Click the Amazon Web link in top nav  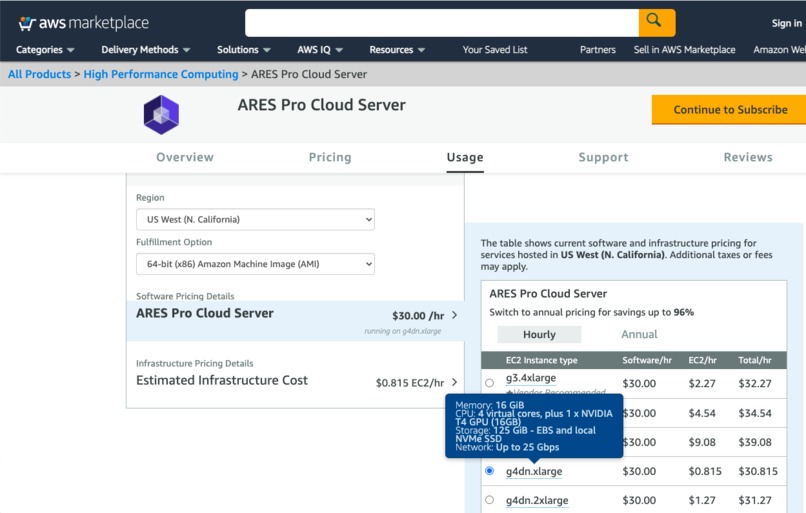779,50
